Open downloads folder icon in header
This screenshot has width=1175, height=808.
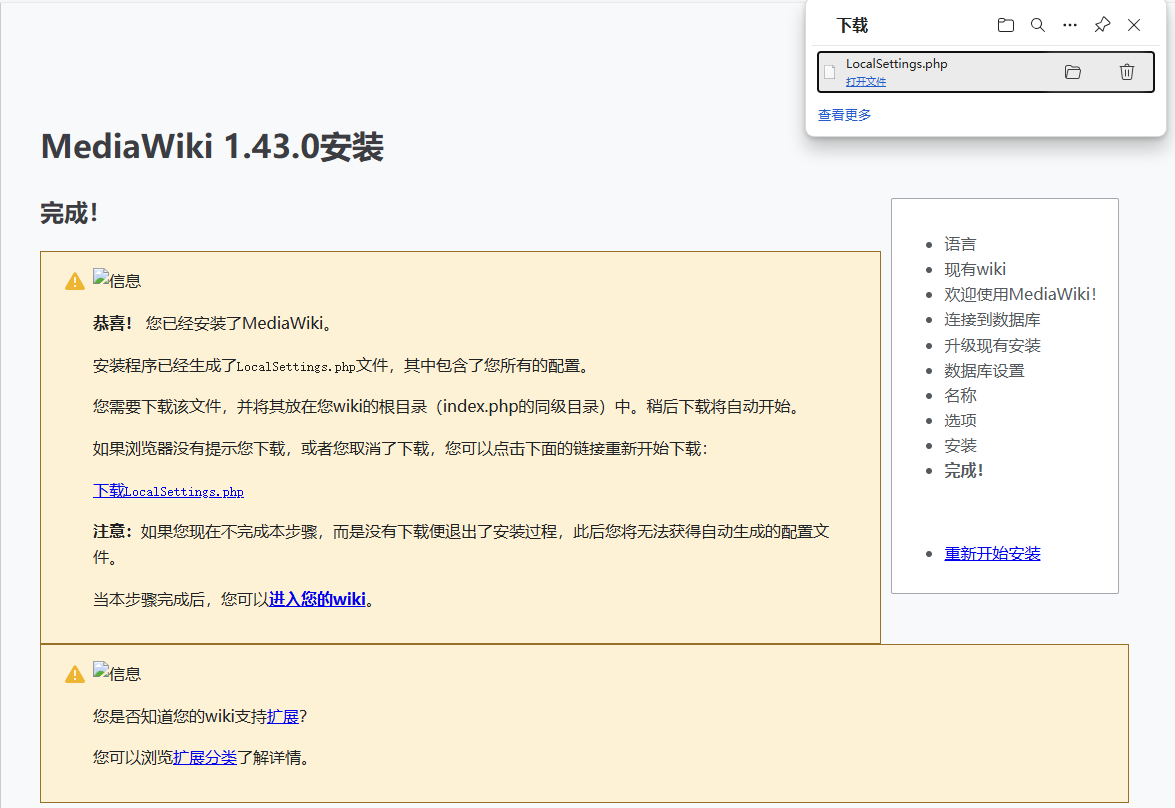click(1006, 25)
